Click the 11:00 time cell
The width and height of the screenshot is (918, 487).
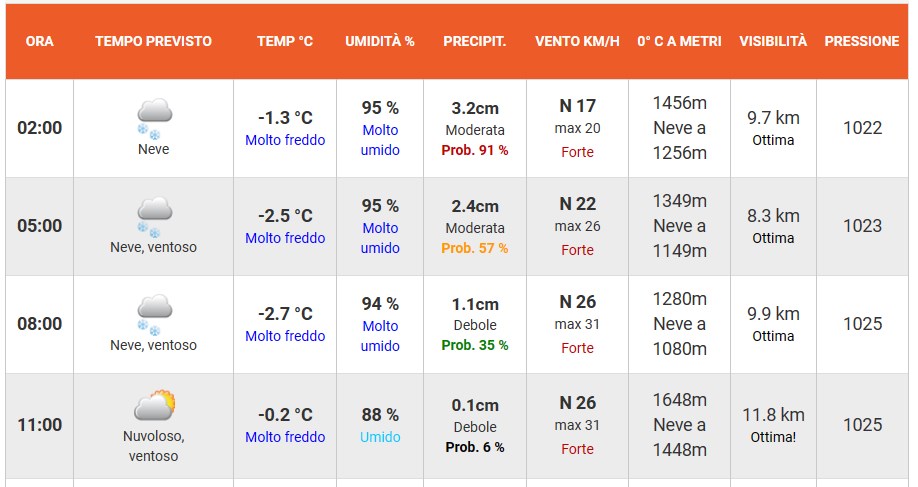click(x=40, y=425)
